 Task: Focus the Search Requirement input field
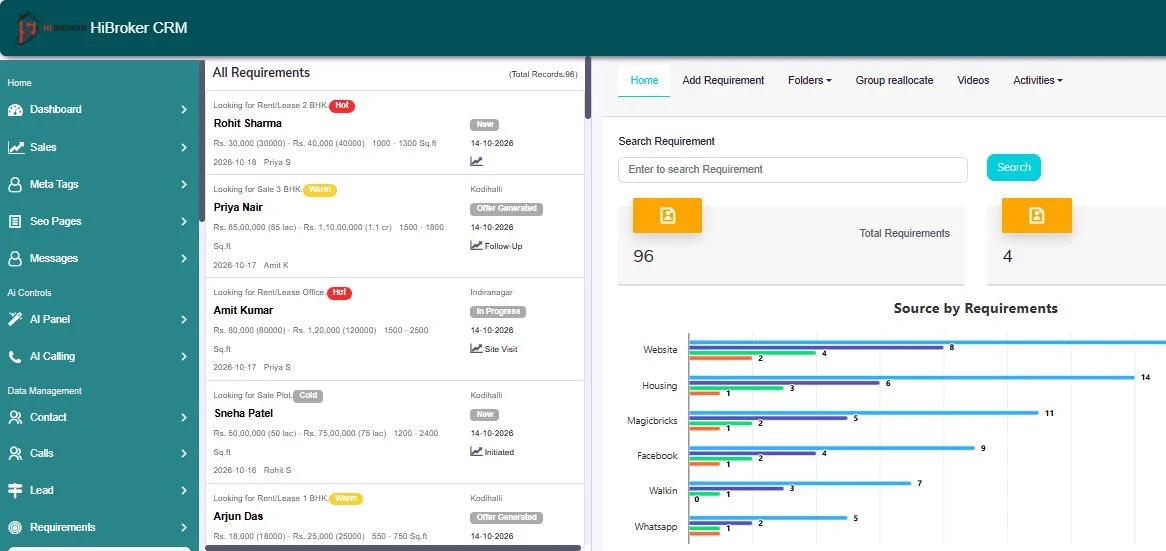793,170
